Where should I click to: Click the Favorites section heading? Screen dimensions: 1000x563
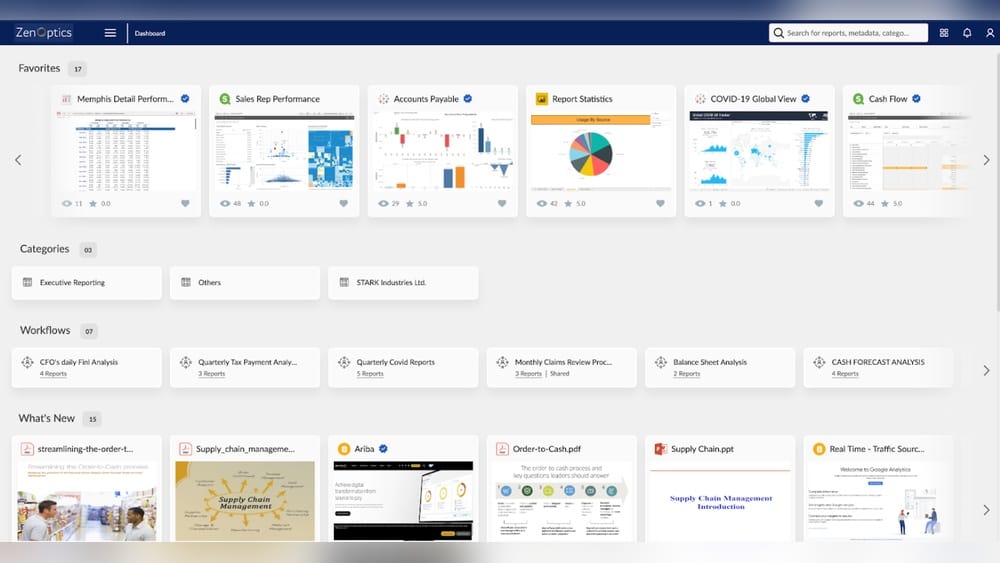click(x=39, y=68)
